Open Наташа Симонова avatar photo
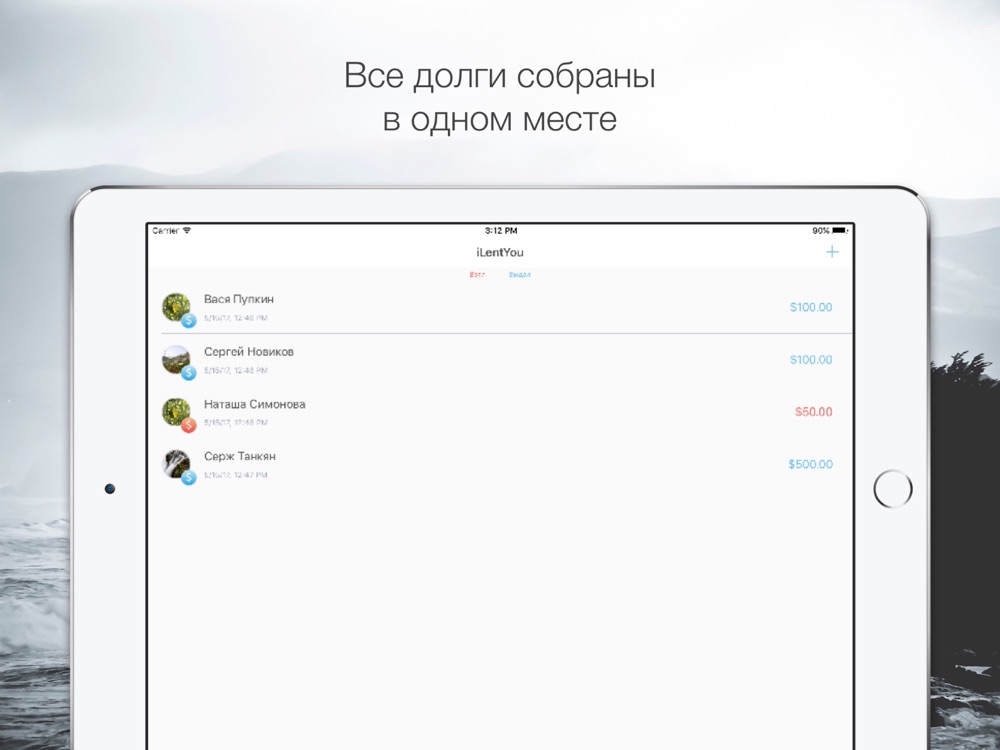Viewport: 1000px width, 750px height. (176, 412)
